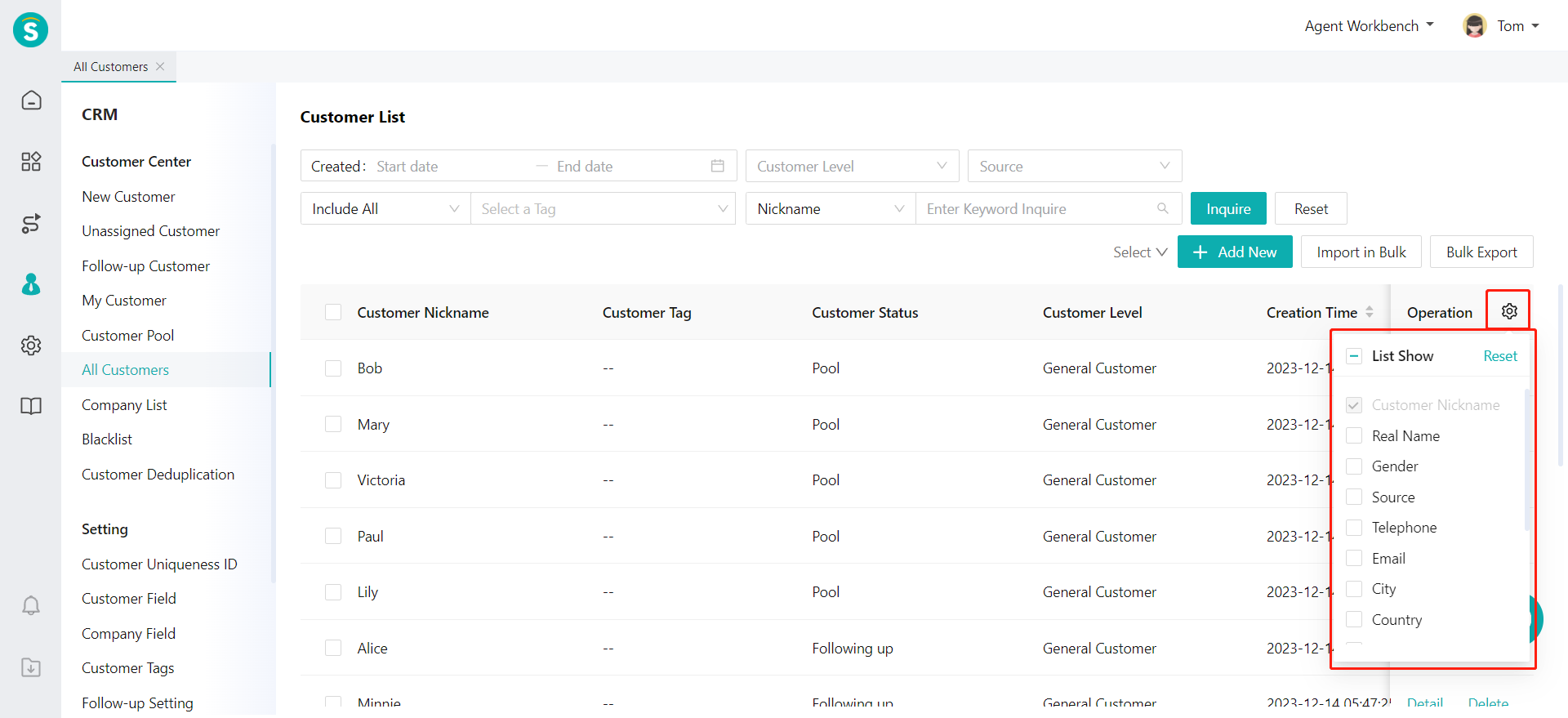Enable the Source column checkbox
1568x718 pixels.
(1354, 497)
